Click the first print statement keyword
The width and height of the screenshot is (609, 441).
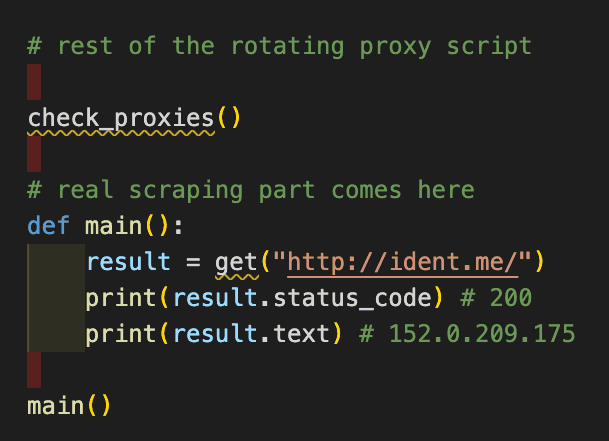tap(120, 298)
